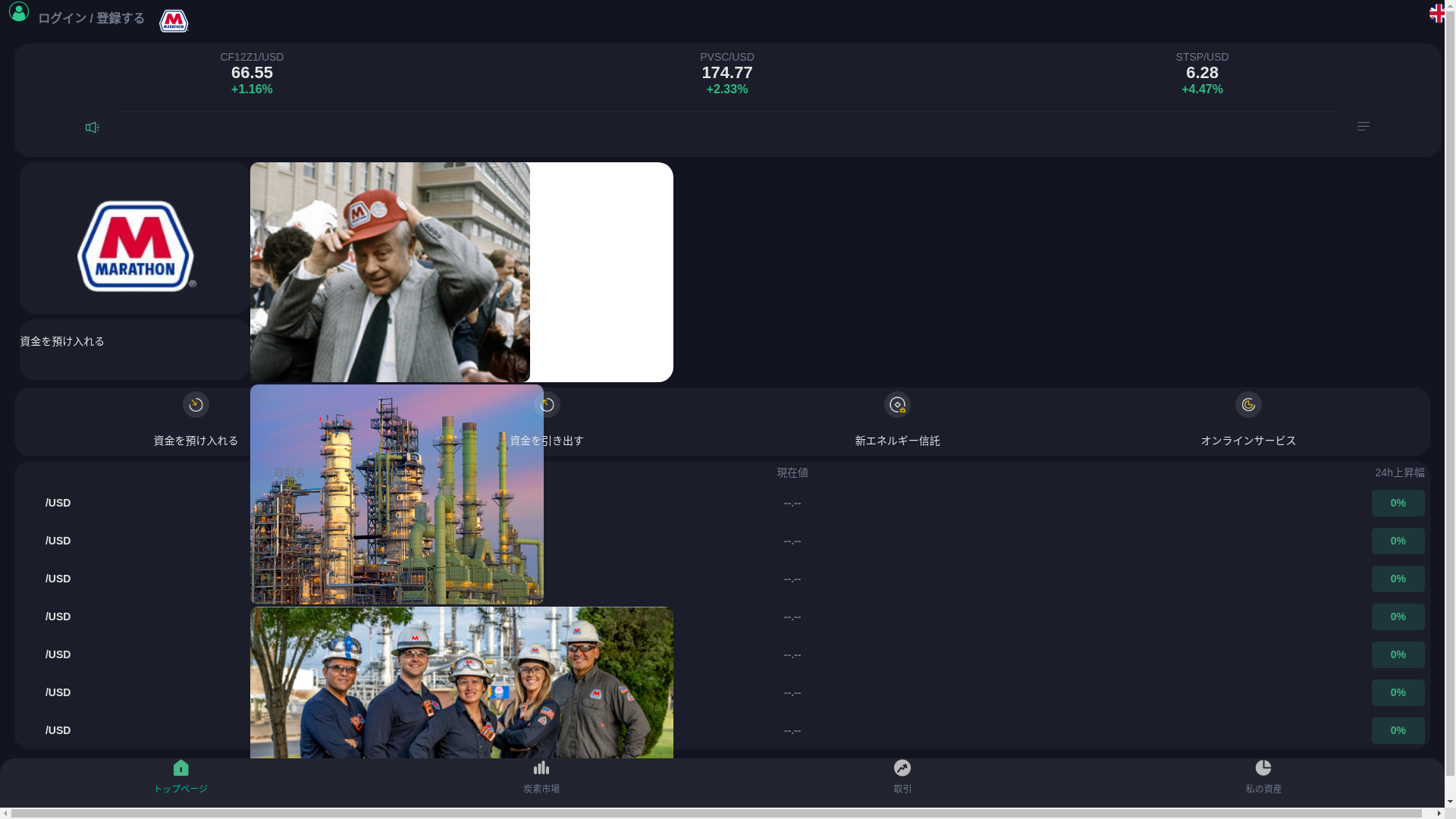Click the online service icon
1456x819 pixels.
coord(1248,405)
